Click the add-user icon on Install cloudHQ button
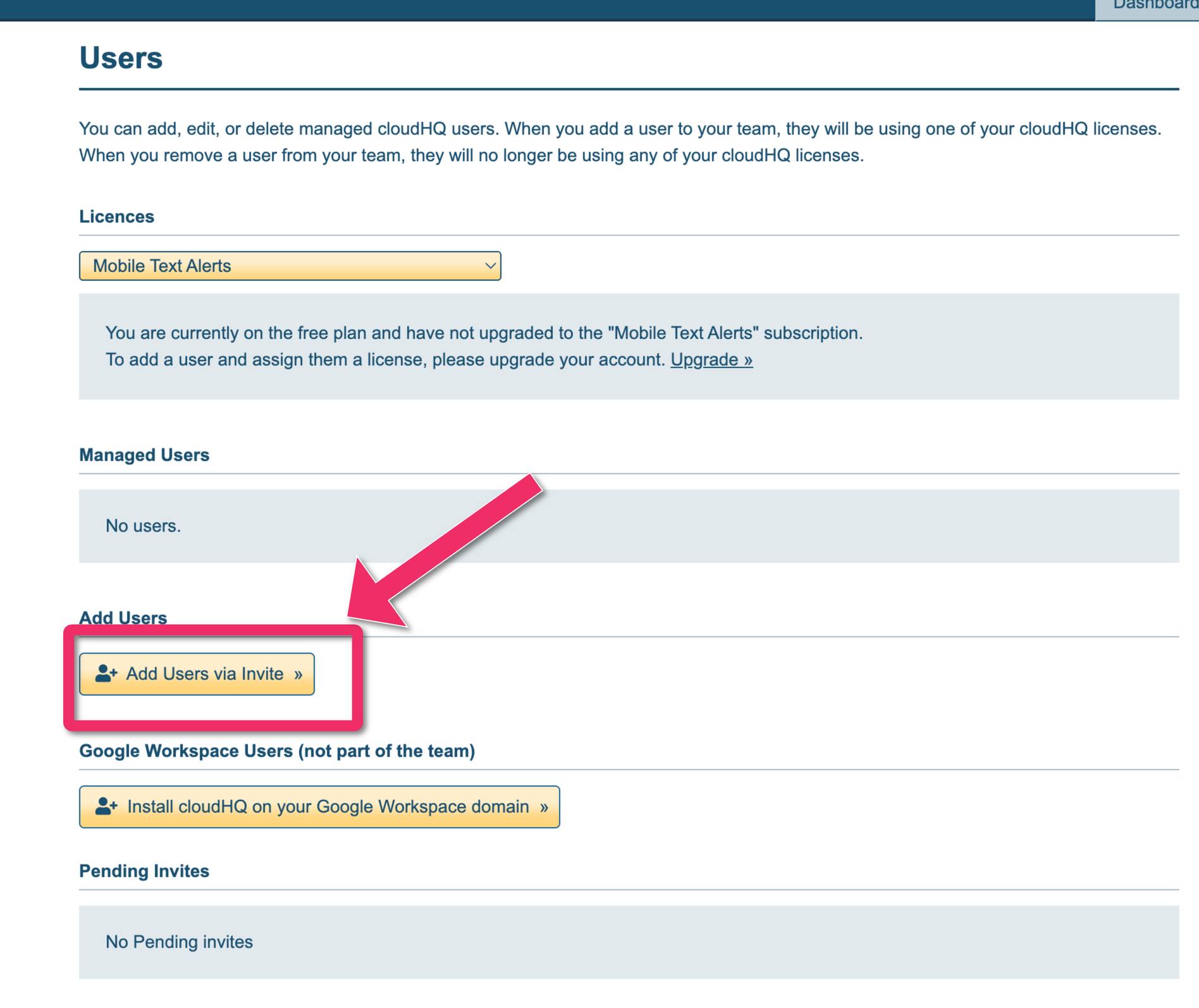The width and height of the screenshot is (1199, 1008). point(106,806)
